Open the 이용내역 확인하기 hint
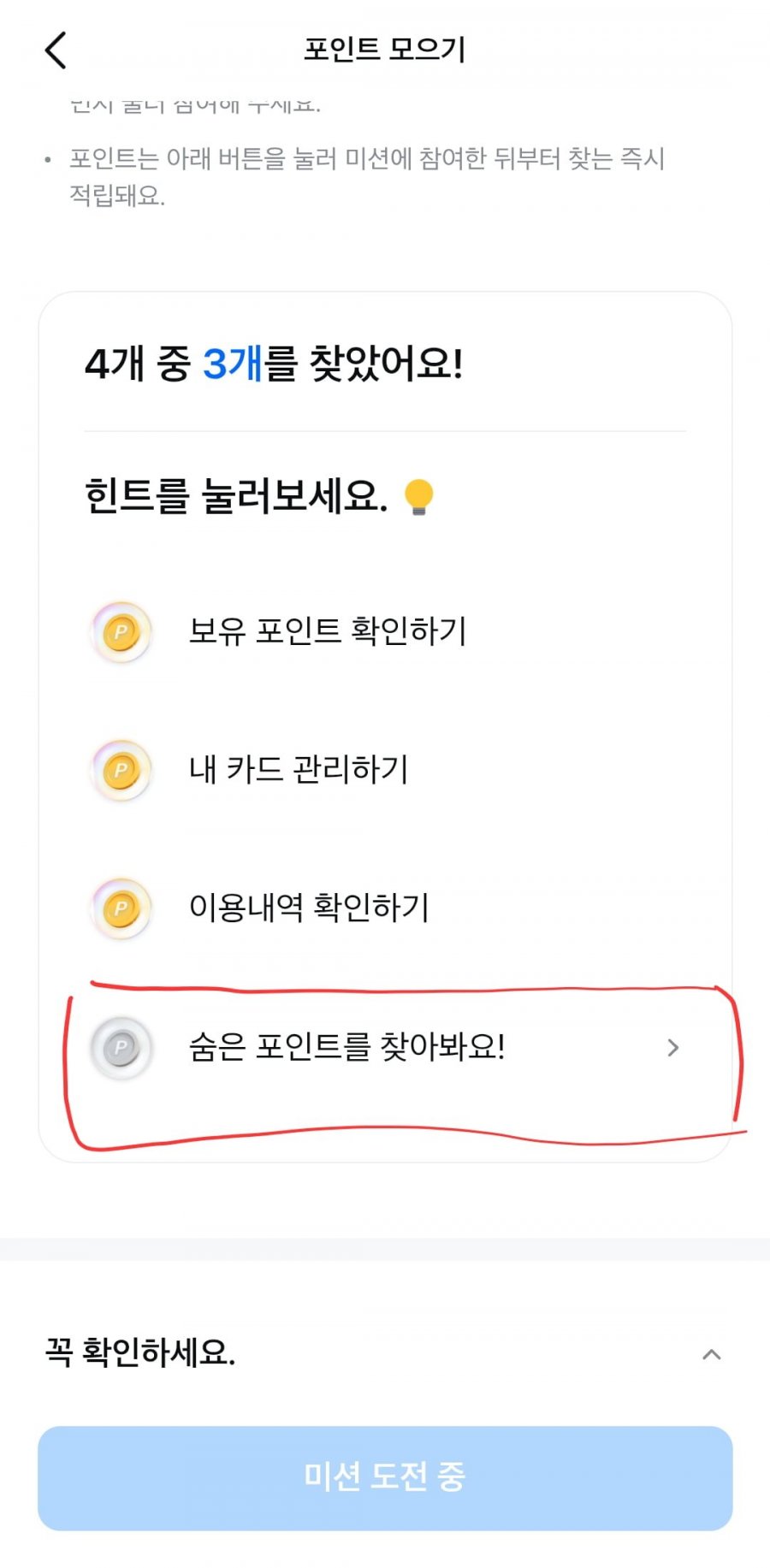This screenshot has height=1568, width=770. [385, 908]
